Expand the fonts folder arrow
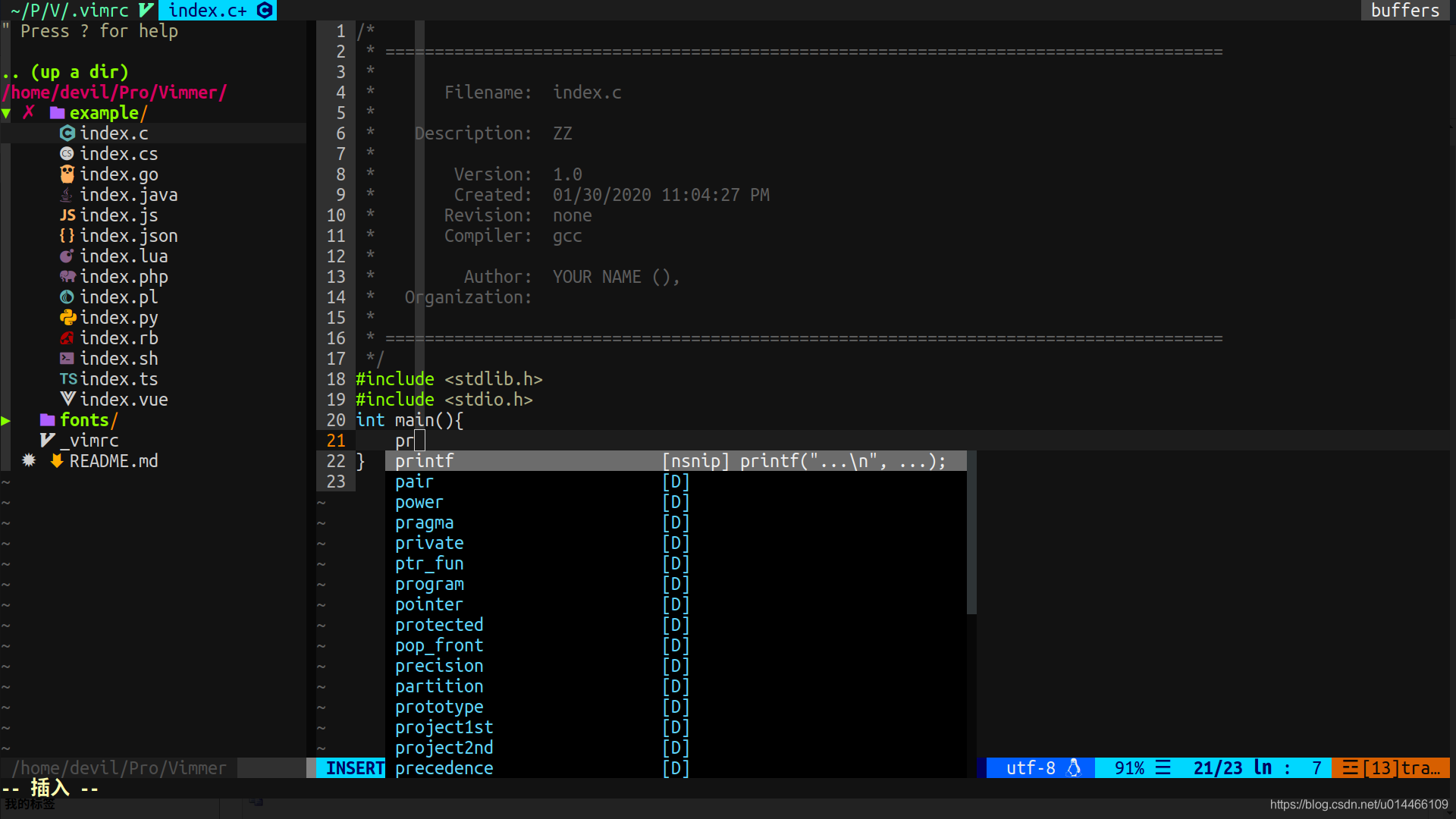Screen dimensions: 1456x819 pyautogui.click(x=6, y=421)
